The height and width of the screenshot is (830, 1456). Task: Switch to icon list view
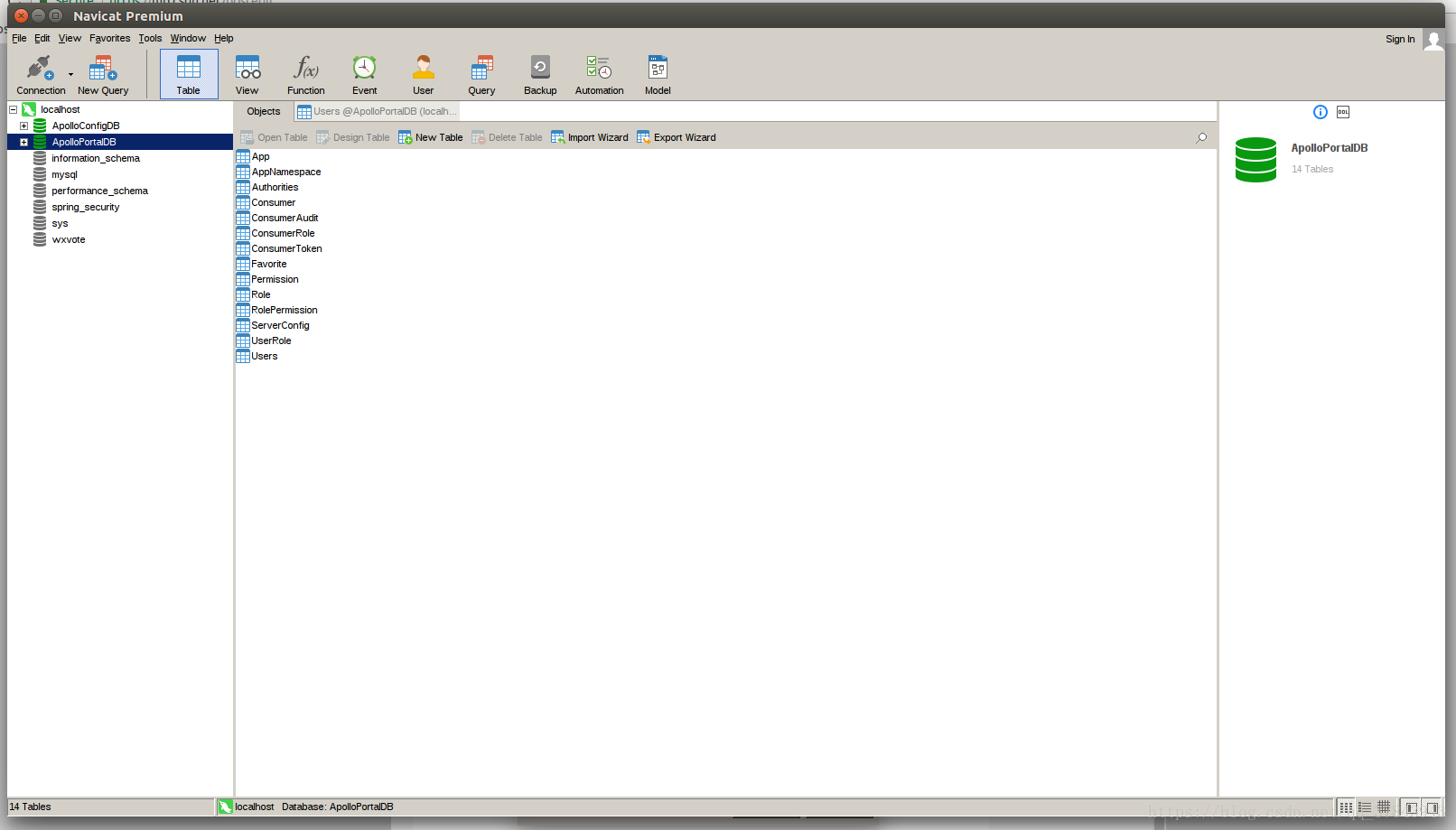point(1346,807)
